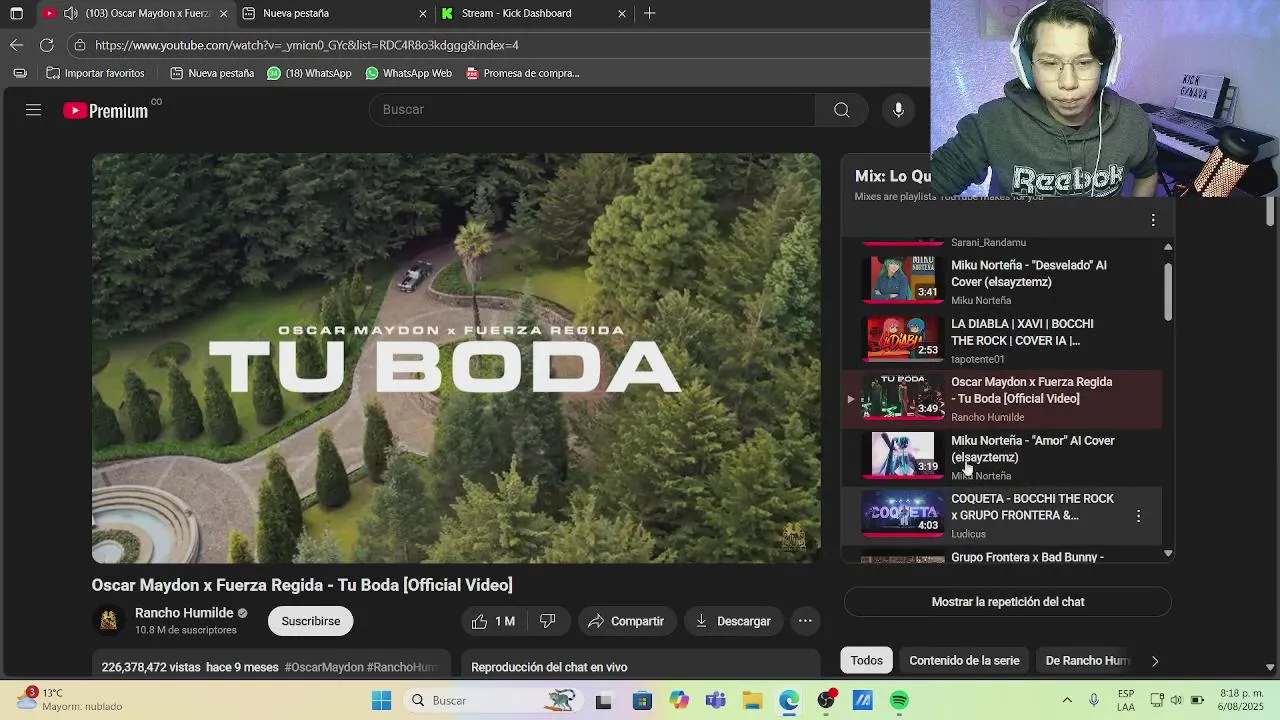Show chat replay with Mostrar repetición button
This screenshot has height=720, width=1280.
point(1007,602)
